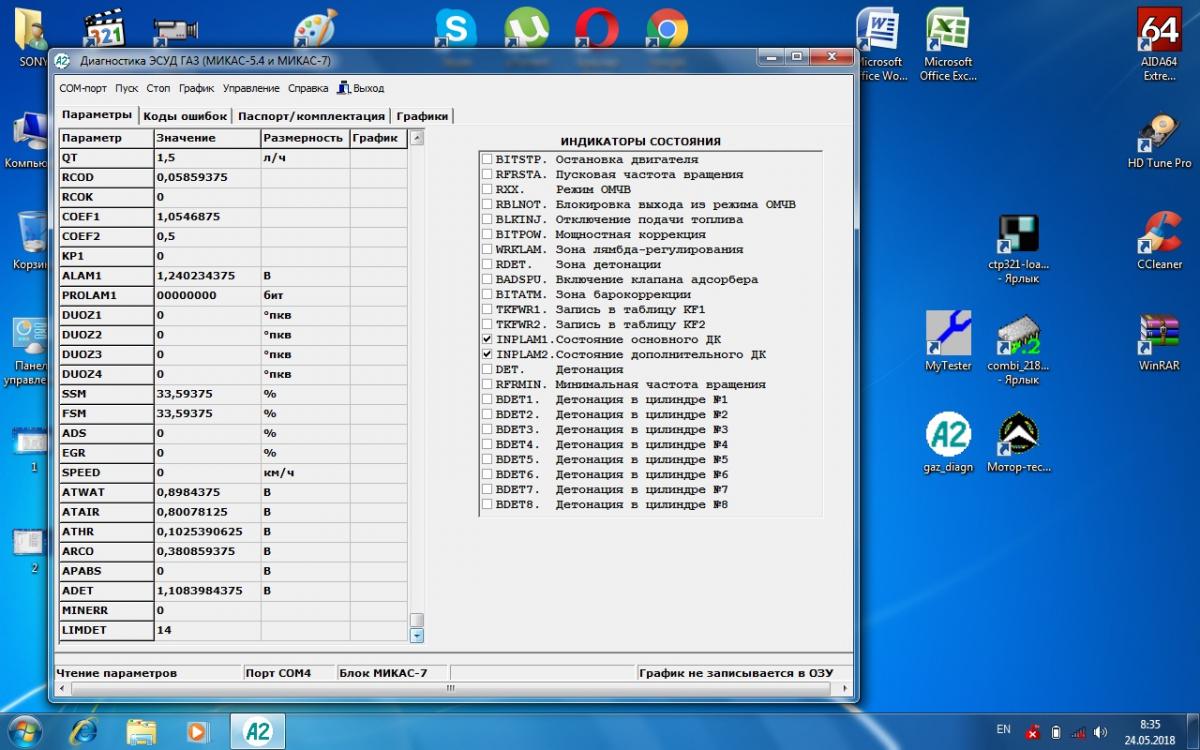This screenshot has width=1200, height=750.
Task: Open Мотор-тестер desktop shortcut
Action: [x=1018, y=443]
